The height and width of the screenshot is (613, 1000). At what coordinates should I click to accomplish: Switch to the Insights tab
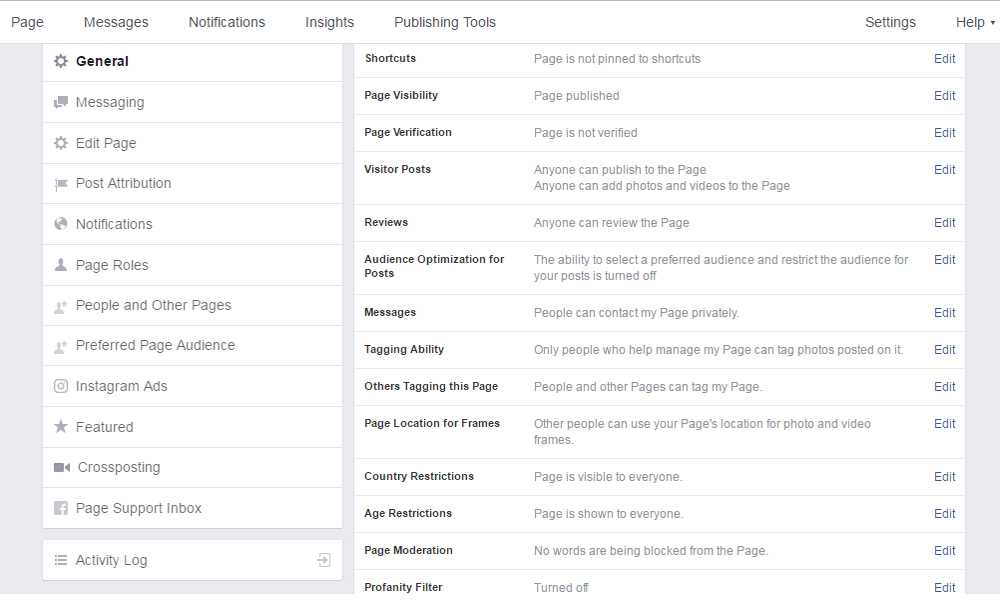(x=329, y=22)
